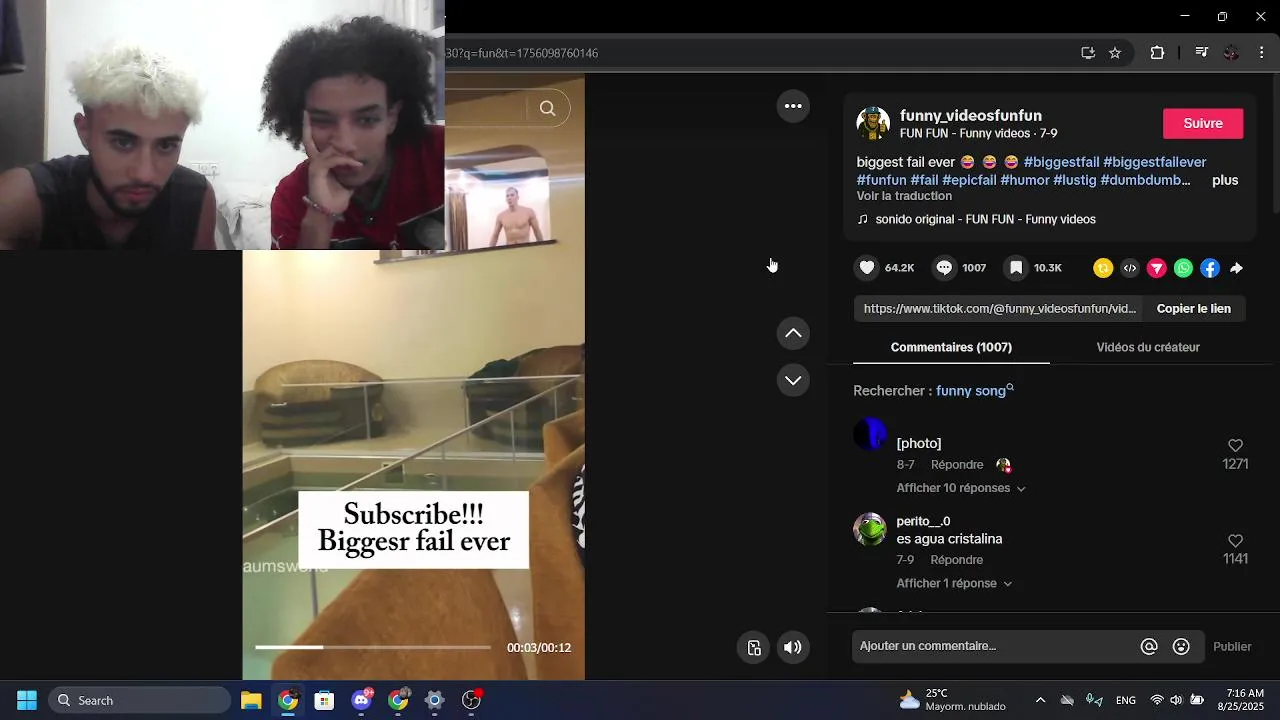The width and height of the screenshot is (1280, 720).
Task: Open more share options arrow
Action: pos(1237,268)
